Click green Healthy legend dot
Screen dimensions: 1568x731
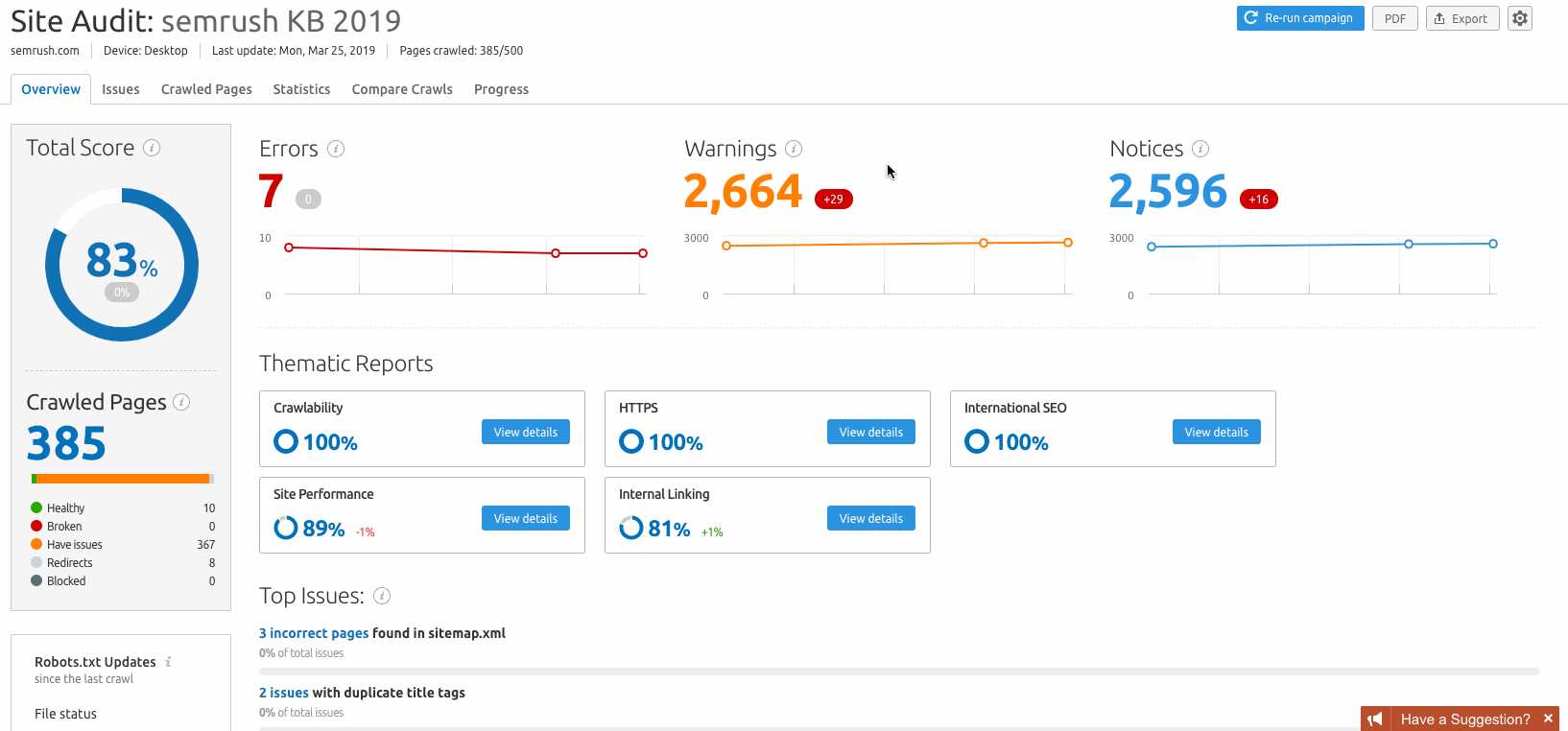36,507
